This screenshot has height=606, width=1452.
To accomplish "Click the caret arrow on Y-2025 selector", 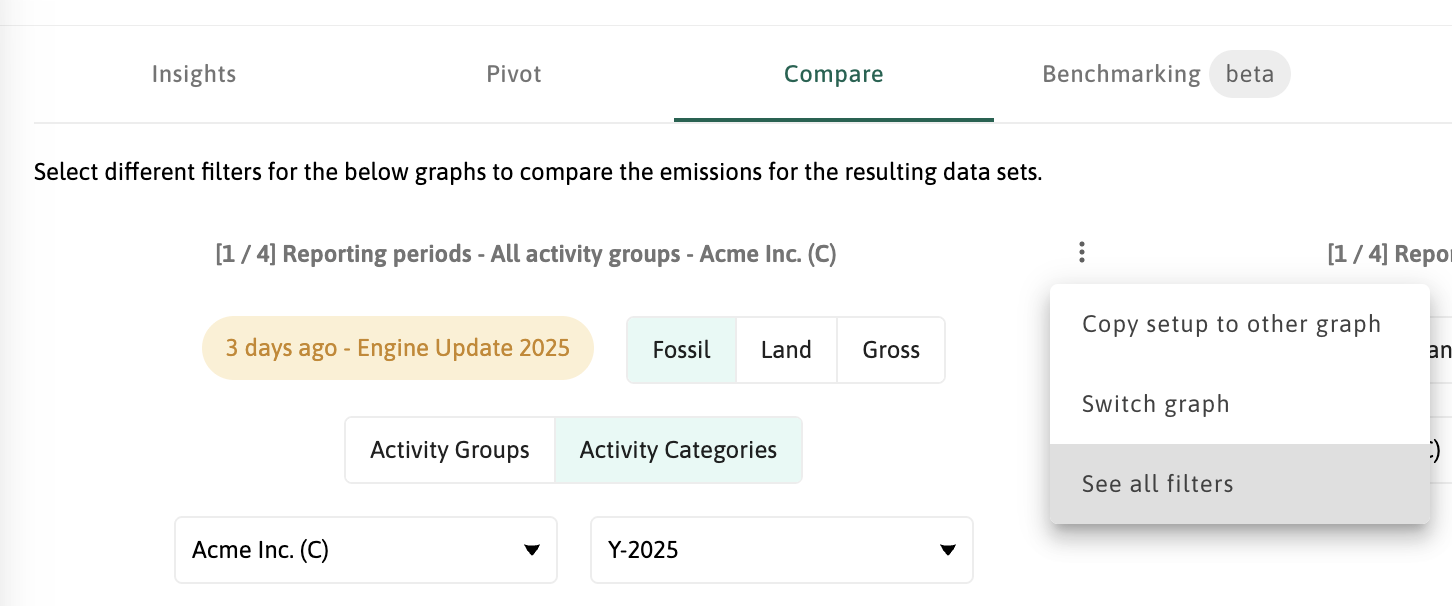I will pyautogui.click(x=947, y=550).
